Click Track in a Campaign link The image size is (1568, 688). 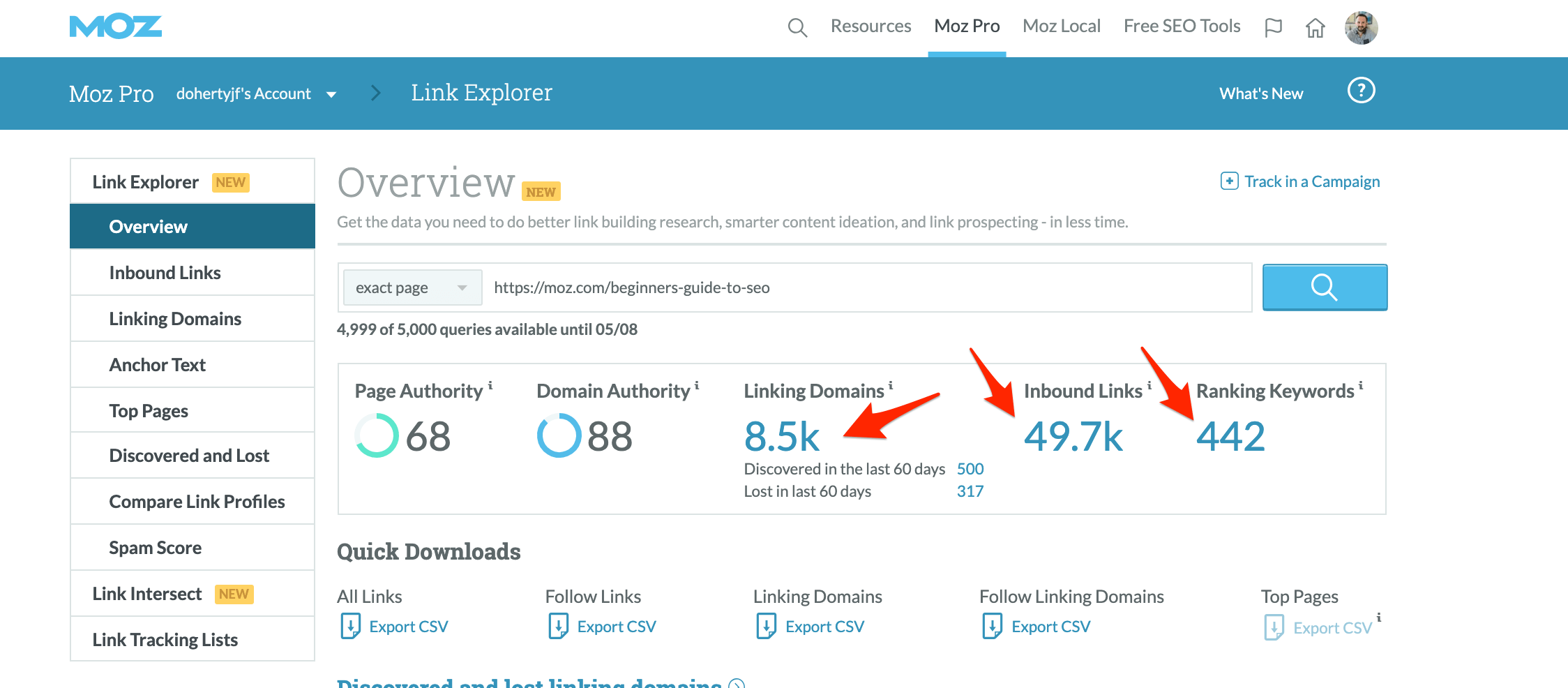coord(1312,181)
